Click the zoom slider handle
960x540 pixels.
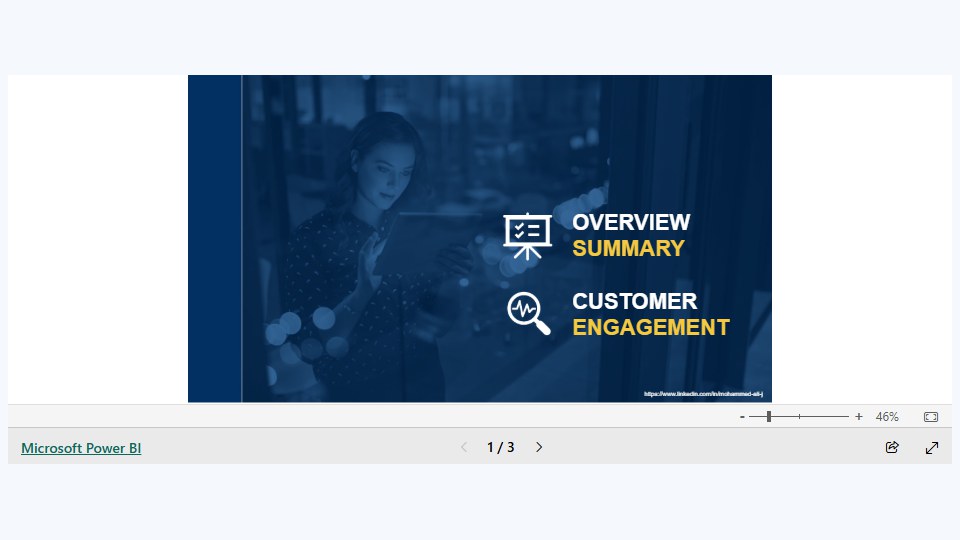[x=769, y=417]
